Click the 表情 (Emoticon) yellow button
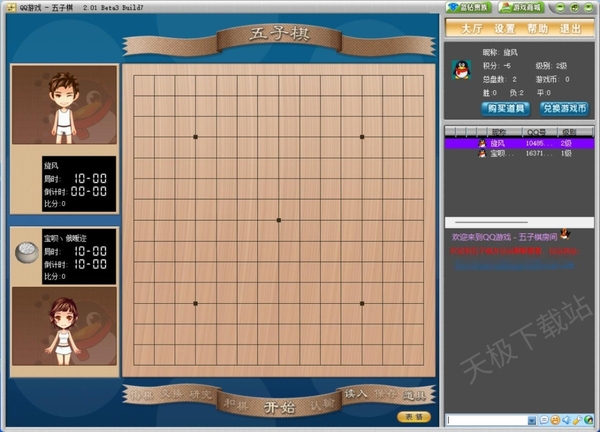The image size is (600, 432). coord(413,416)
